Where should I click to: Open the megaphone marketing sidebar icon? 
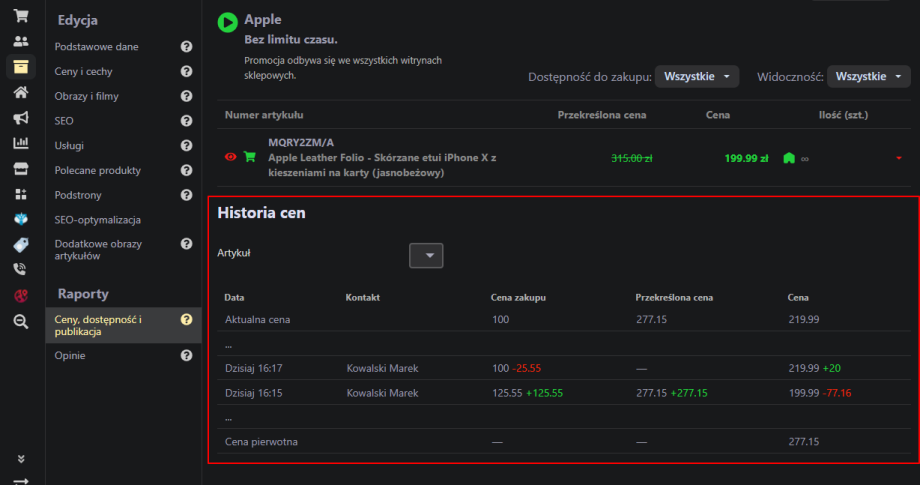20,118
